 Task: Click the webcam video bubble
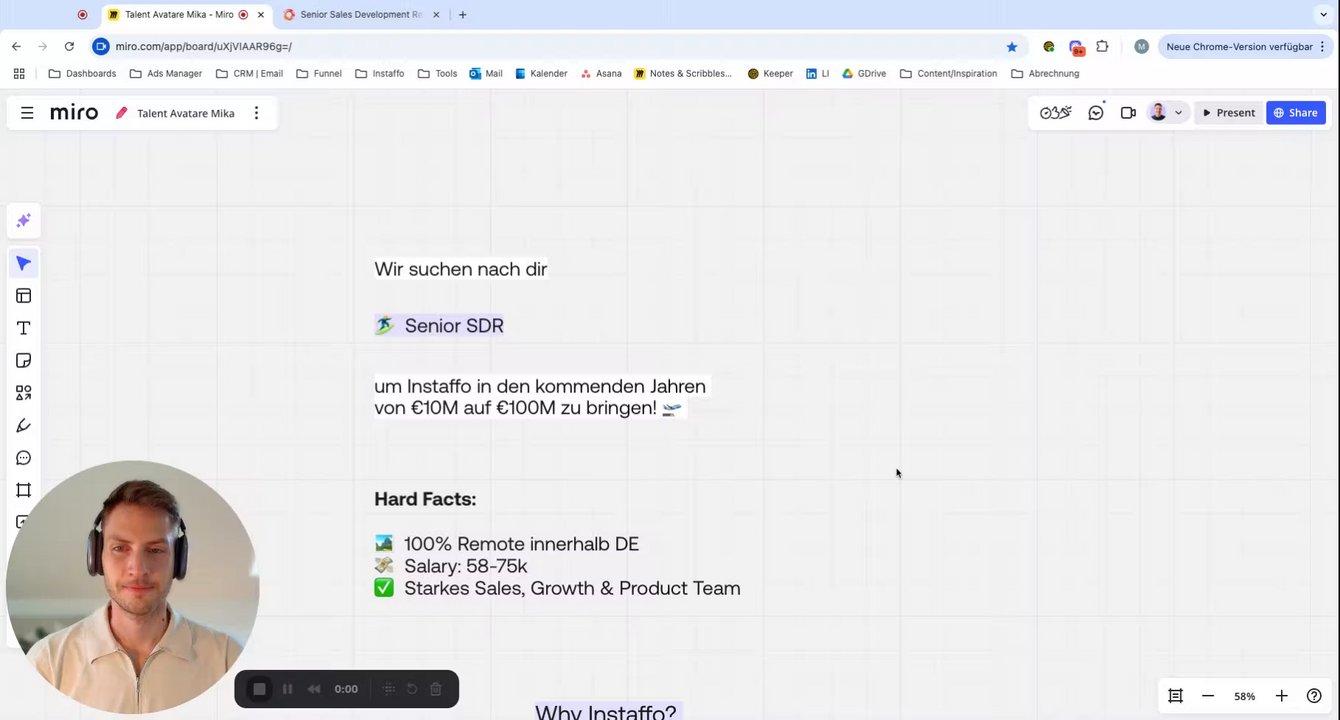coord(132,588)
